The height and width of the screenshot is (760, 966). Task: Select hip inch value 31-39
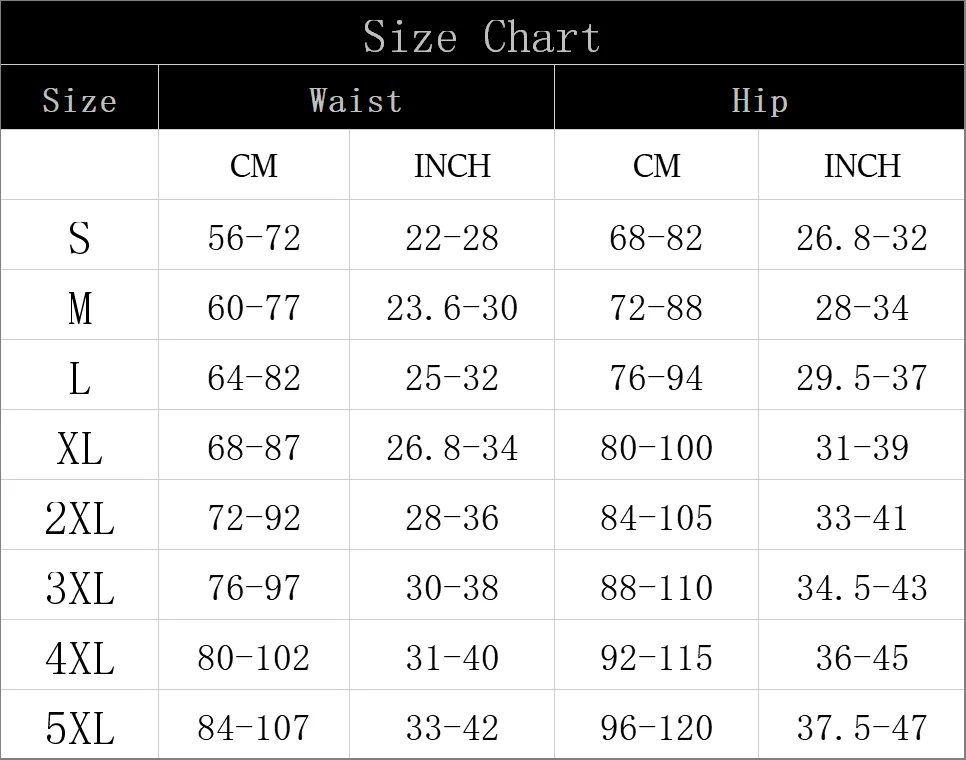pos(862,448)
